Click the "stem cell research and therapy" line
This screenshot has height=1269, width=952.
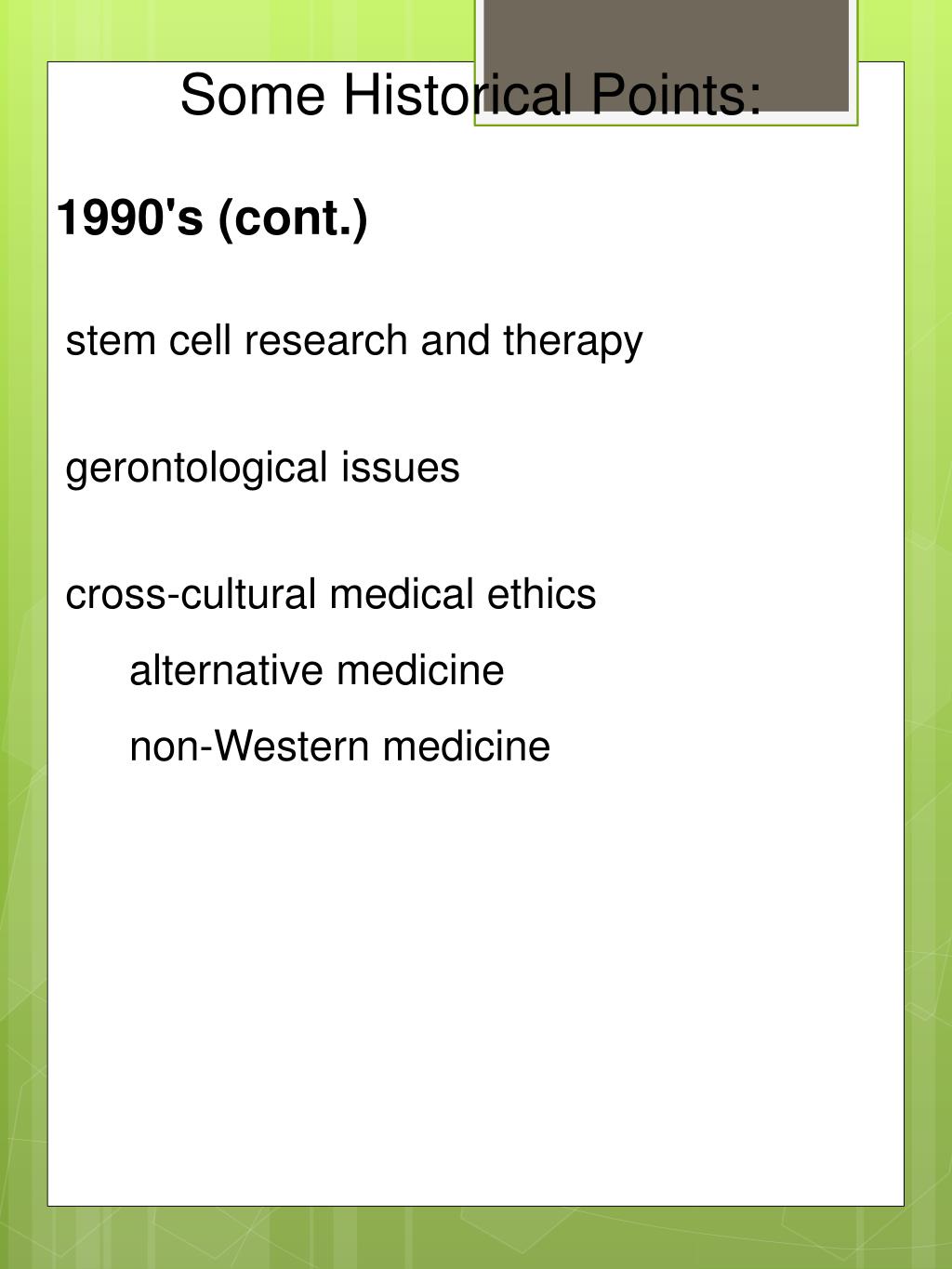353,341
